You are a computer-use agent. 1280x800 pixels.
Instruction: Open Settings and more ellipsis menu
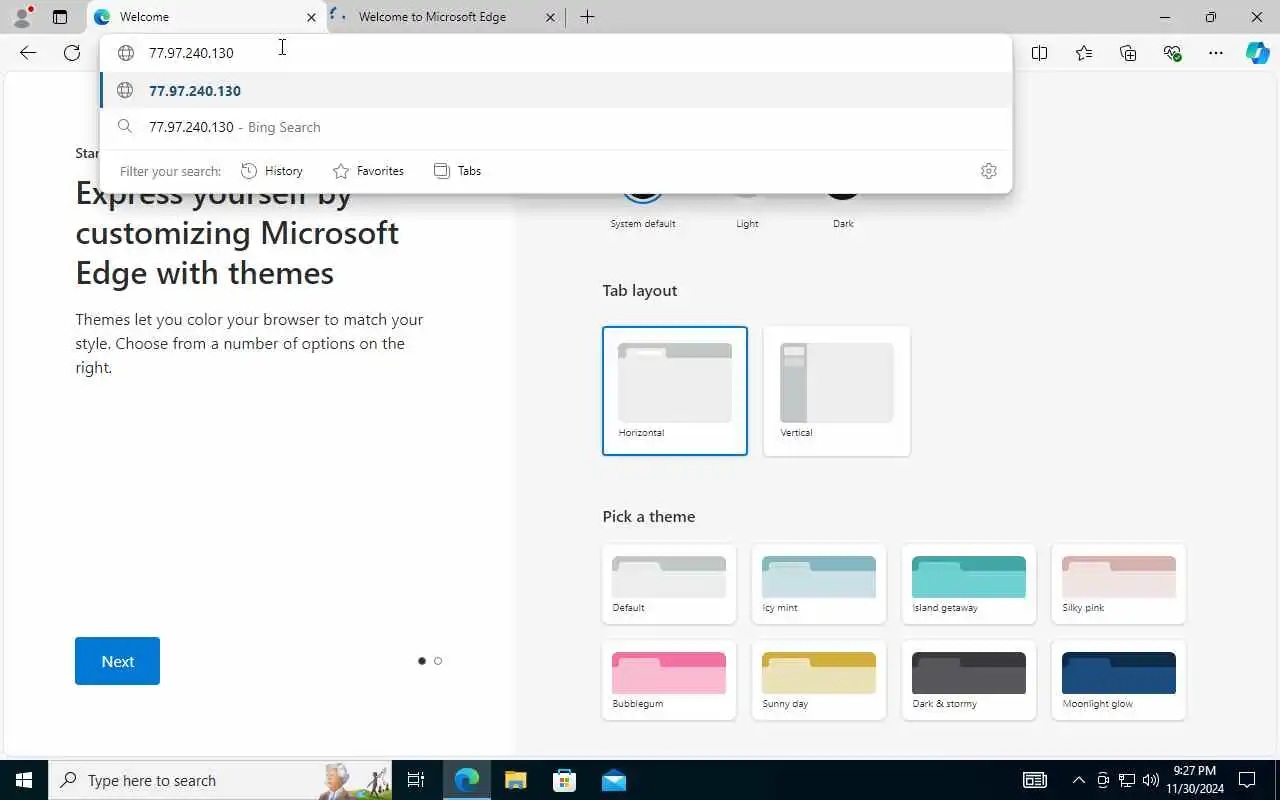coord(1216,53)
